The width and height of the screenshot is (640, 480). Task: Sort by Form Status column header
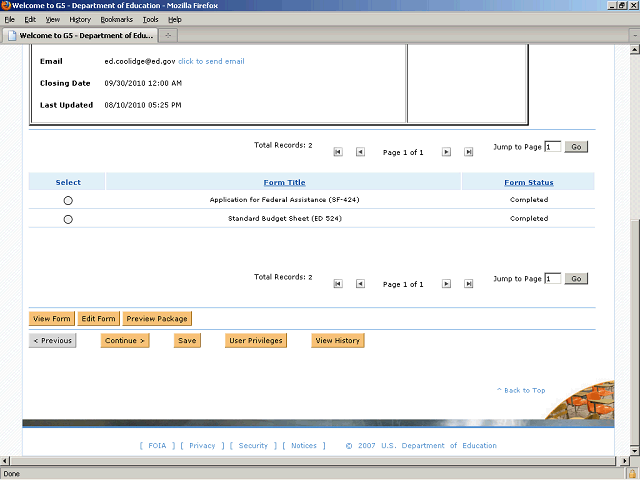[529, 182]
